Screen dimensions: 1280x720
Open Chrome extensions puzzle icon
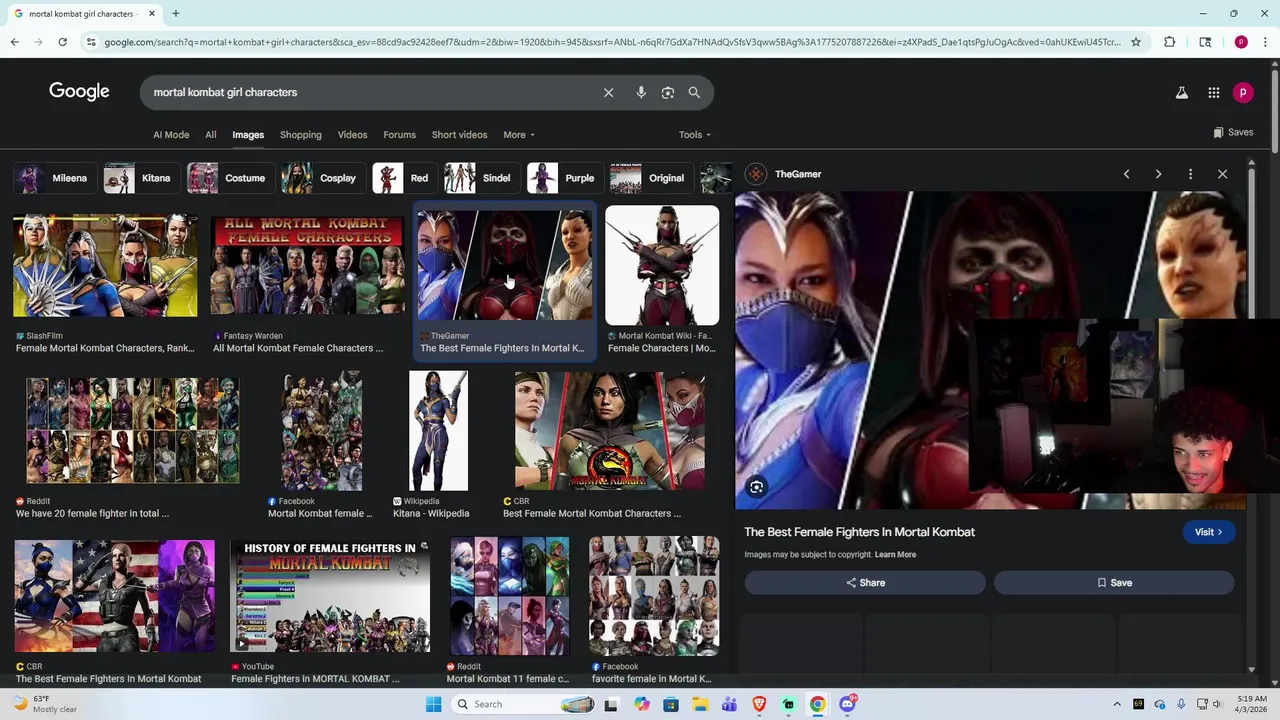pyautogui.click(x=1169, y=42)
